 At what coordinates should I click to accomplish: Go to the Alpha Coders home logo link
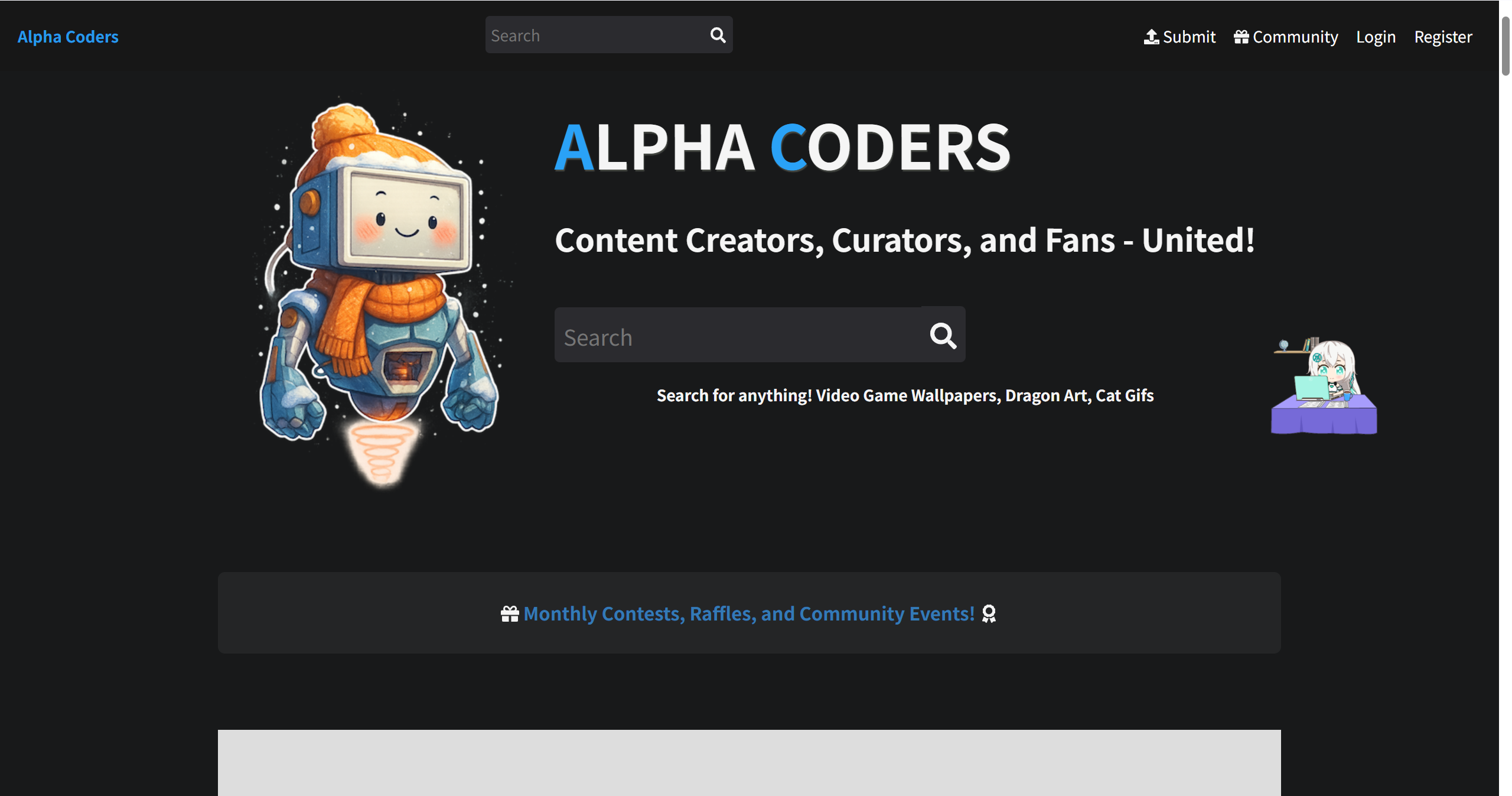pos(68,37)
